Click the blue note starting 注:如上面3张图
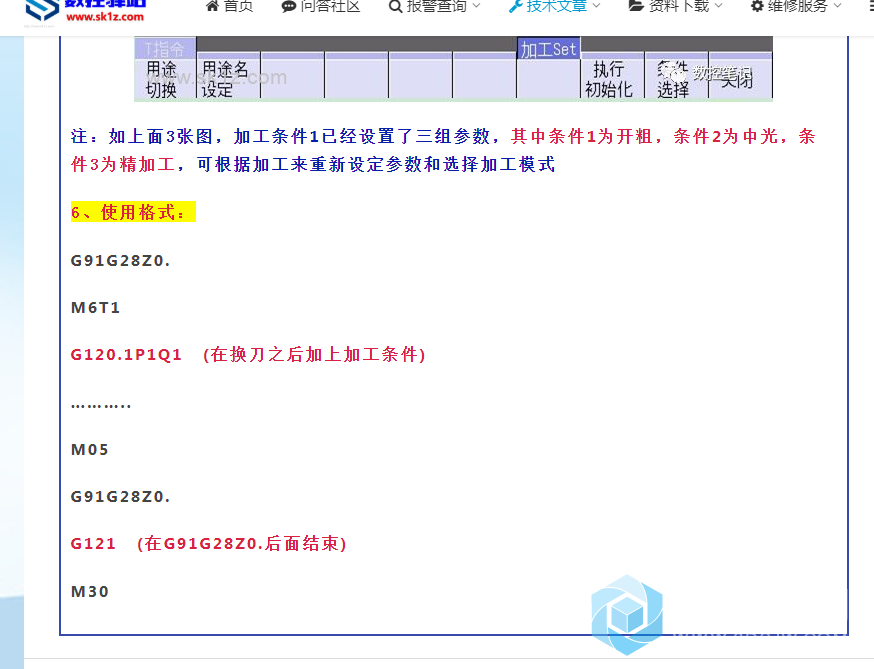Screen dimensions: 874x669 tap(443, 150)
